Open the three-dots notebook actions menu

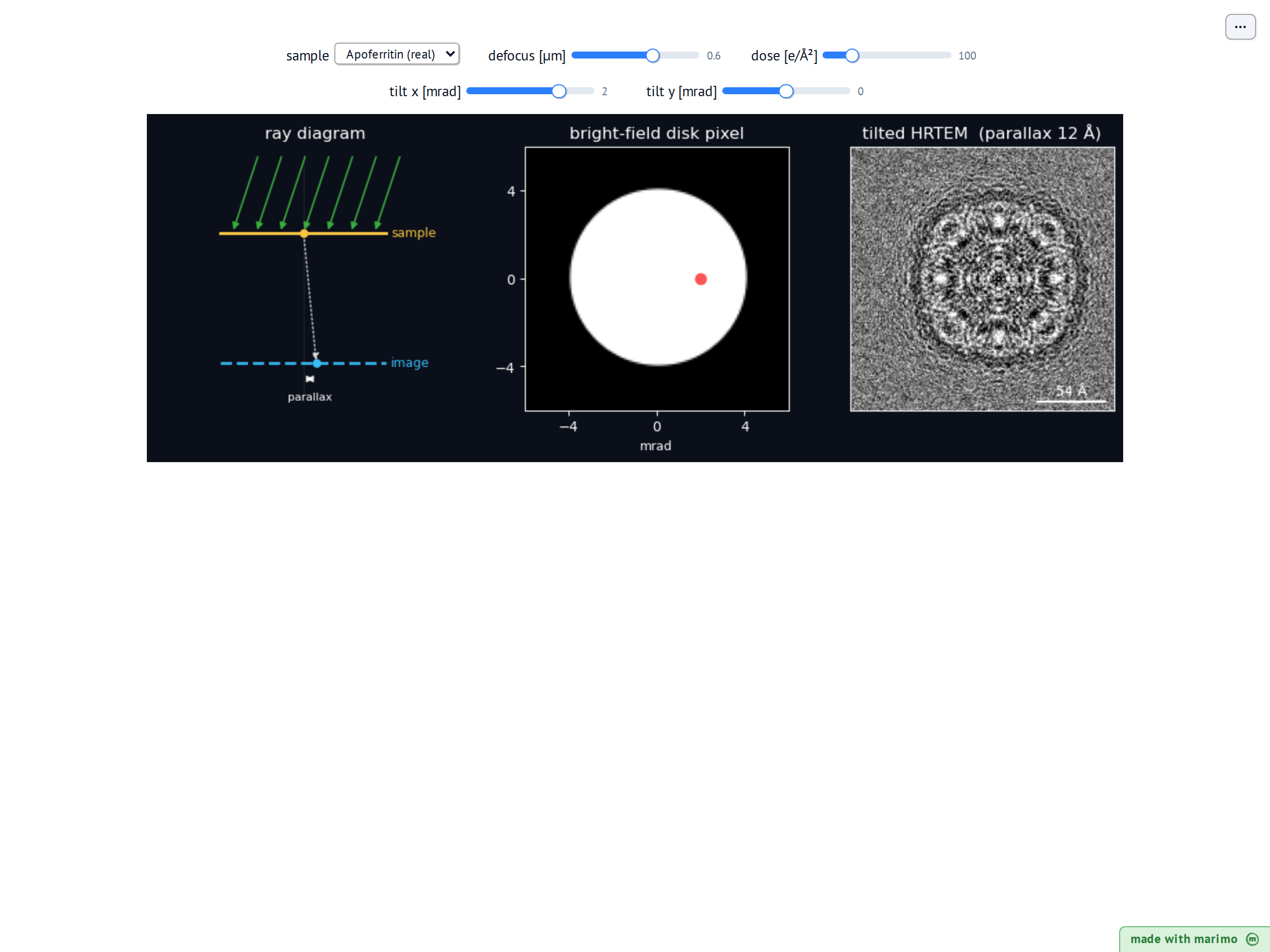[1240, 27]
